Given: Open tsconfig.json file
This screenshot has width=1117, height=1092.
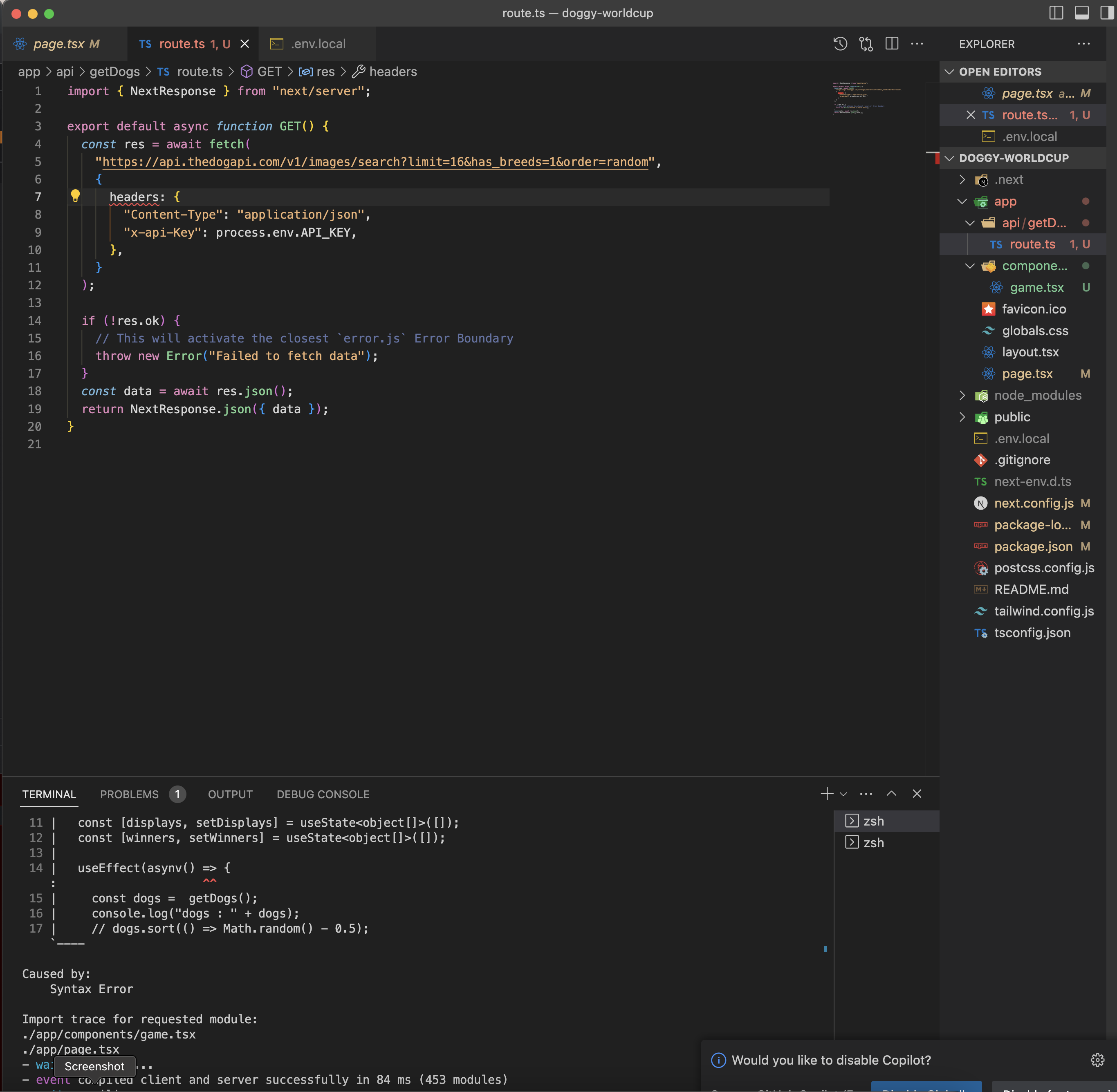Looking at the screenshot, I should point(1023,633).
